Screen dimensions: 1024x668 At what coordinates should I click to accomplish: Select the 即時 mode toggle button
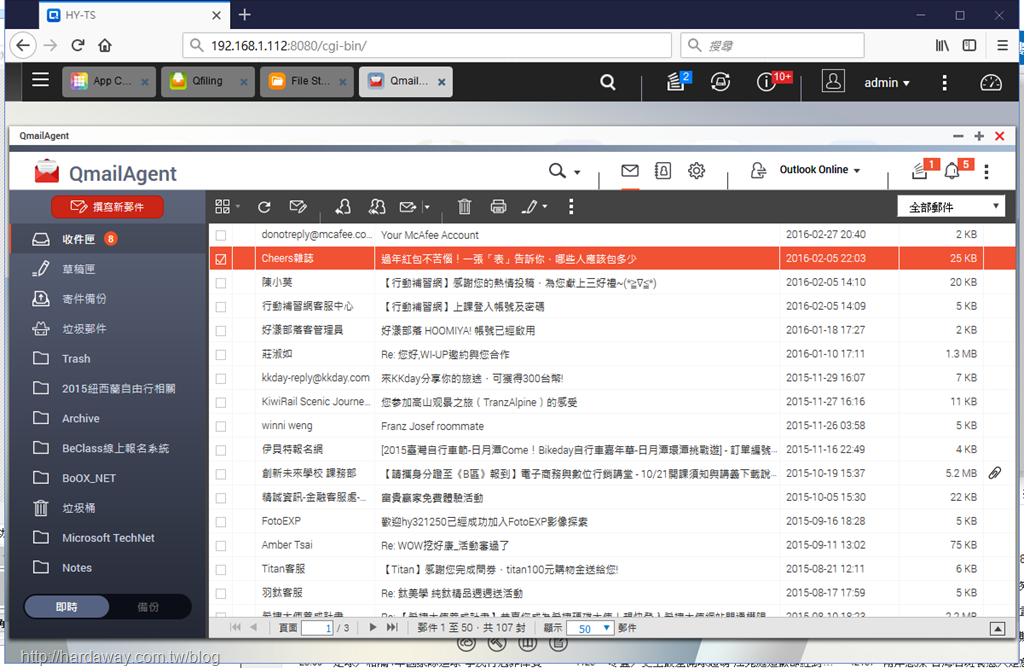coord(67,607)
